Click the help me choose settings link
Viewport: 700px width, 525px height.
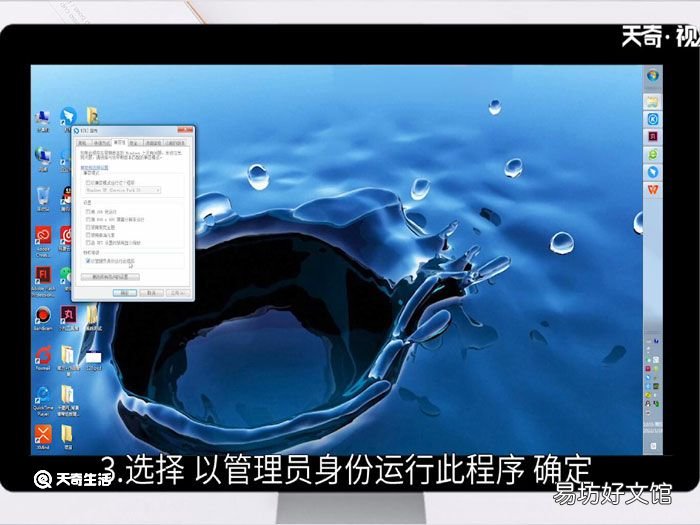(x=94, y=167)
